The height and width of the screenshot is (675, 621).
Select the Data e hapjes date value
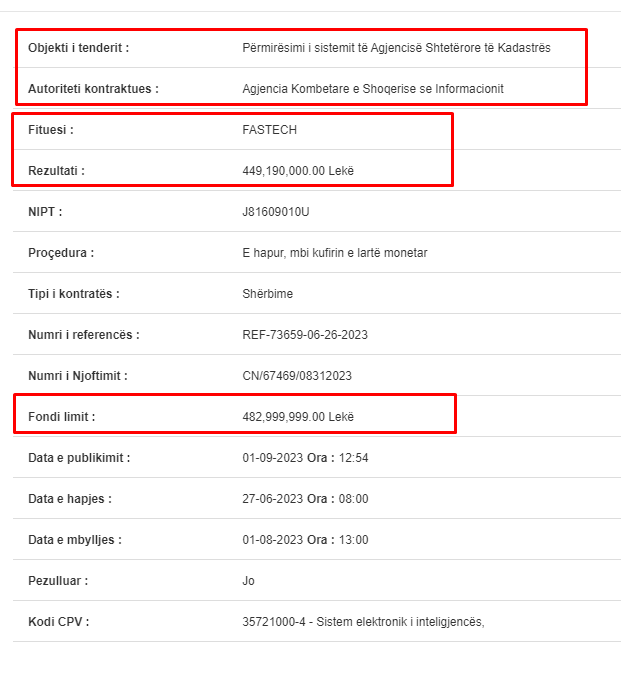pyautogui.click(x=305, y=499)
